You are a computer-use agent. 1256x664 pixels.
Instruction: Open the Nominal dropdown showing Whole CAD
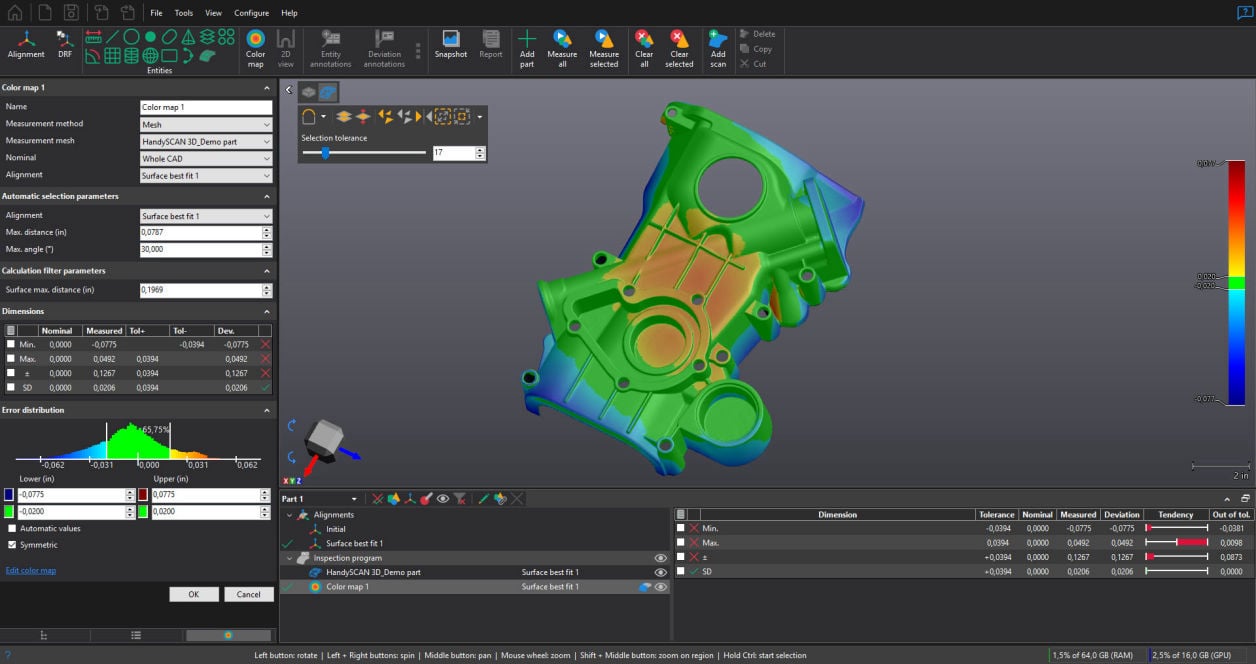coord(205,158)
